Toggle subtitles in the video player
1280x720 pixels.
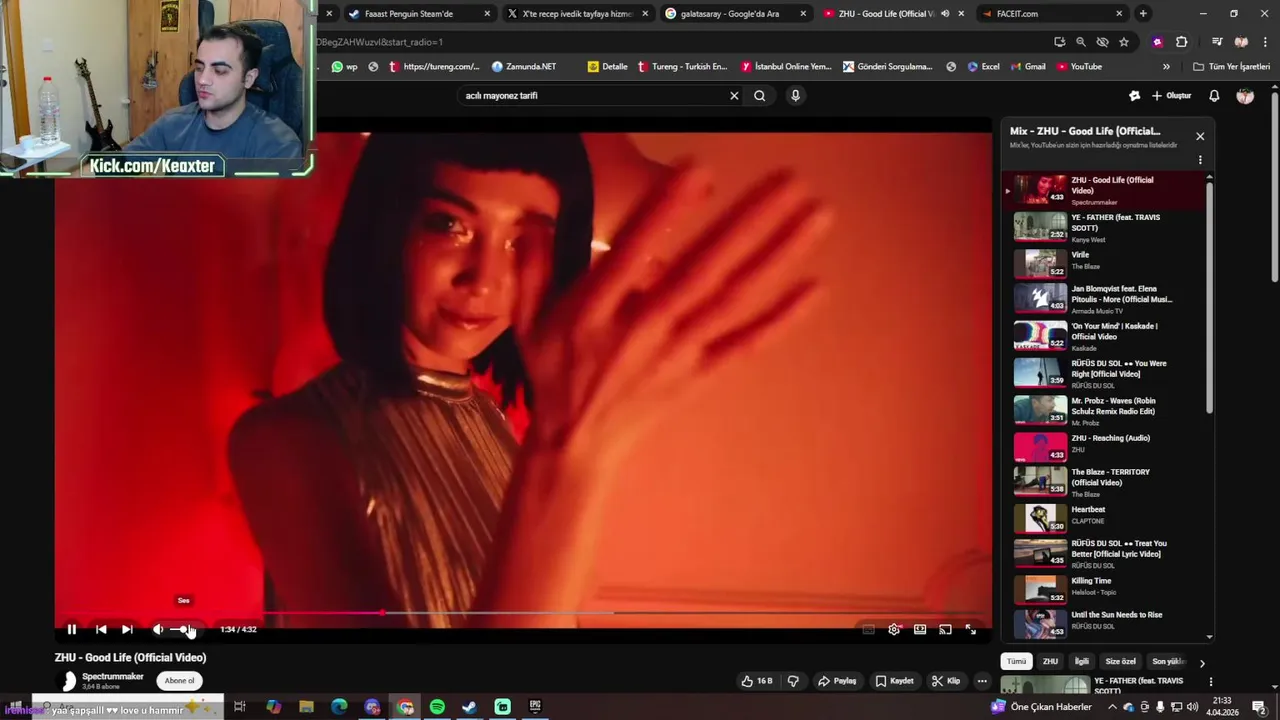click(868, 629)
